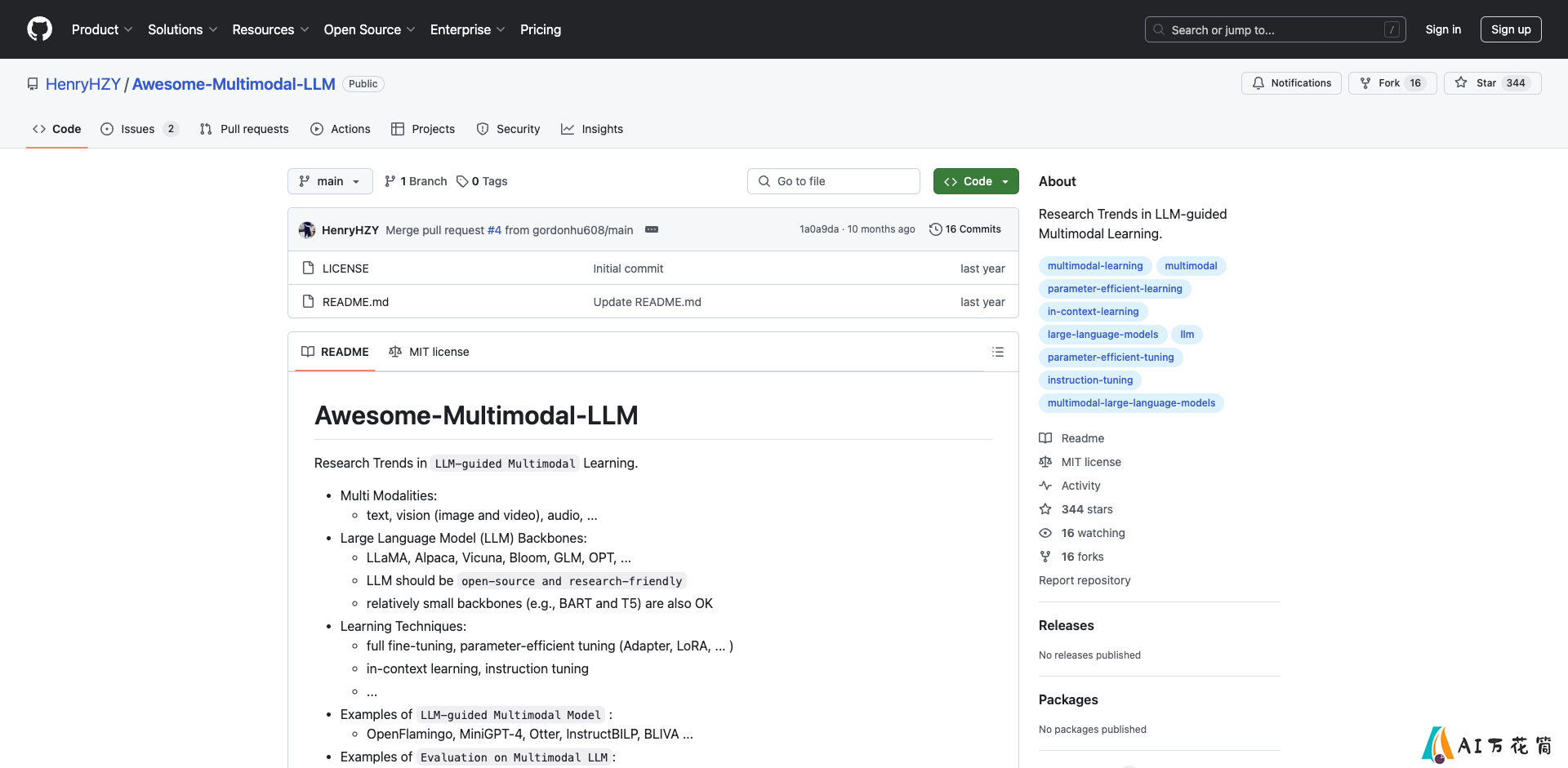
Task: Open the README.md file
Action: coord(355,302)
